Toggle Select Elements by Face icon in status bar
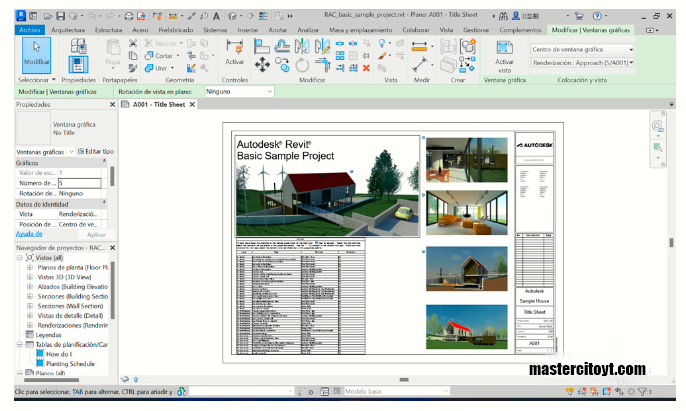This screenshot has width=686, height=411. click(x=606, y=391)
